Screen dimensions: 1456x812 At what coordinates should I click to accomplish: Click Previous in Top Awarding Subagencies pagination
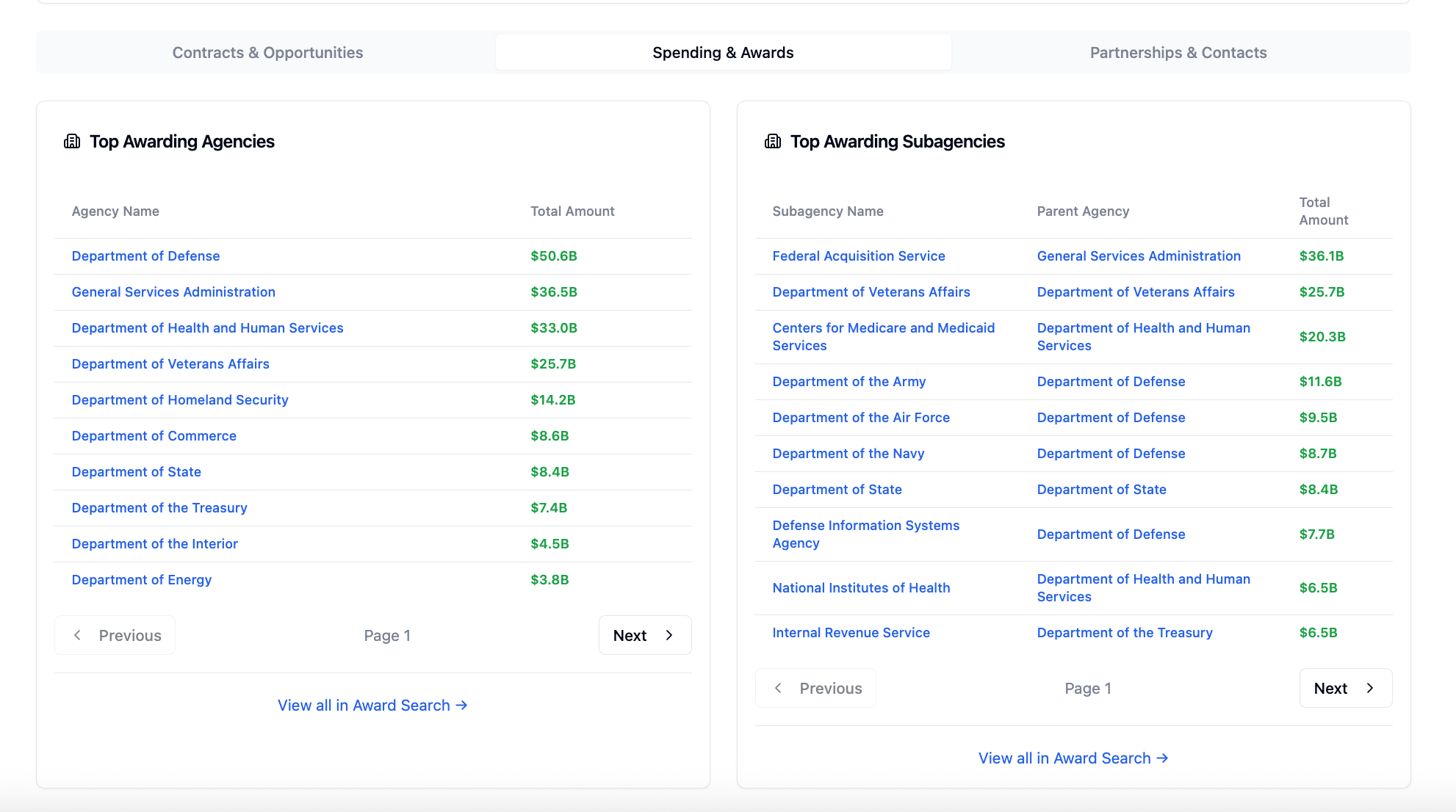tap(815, 688)
